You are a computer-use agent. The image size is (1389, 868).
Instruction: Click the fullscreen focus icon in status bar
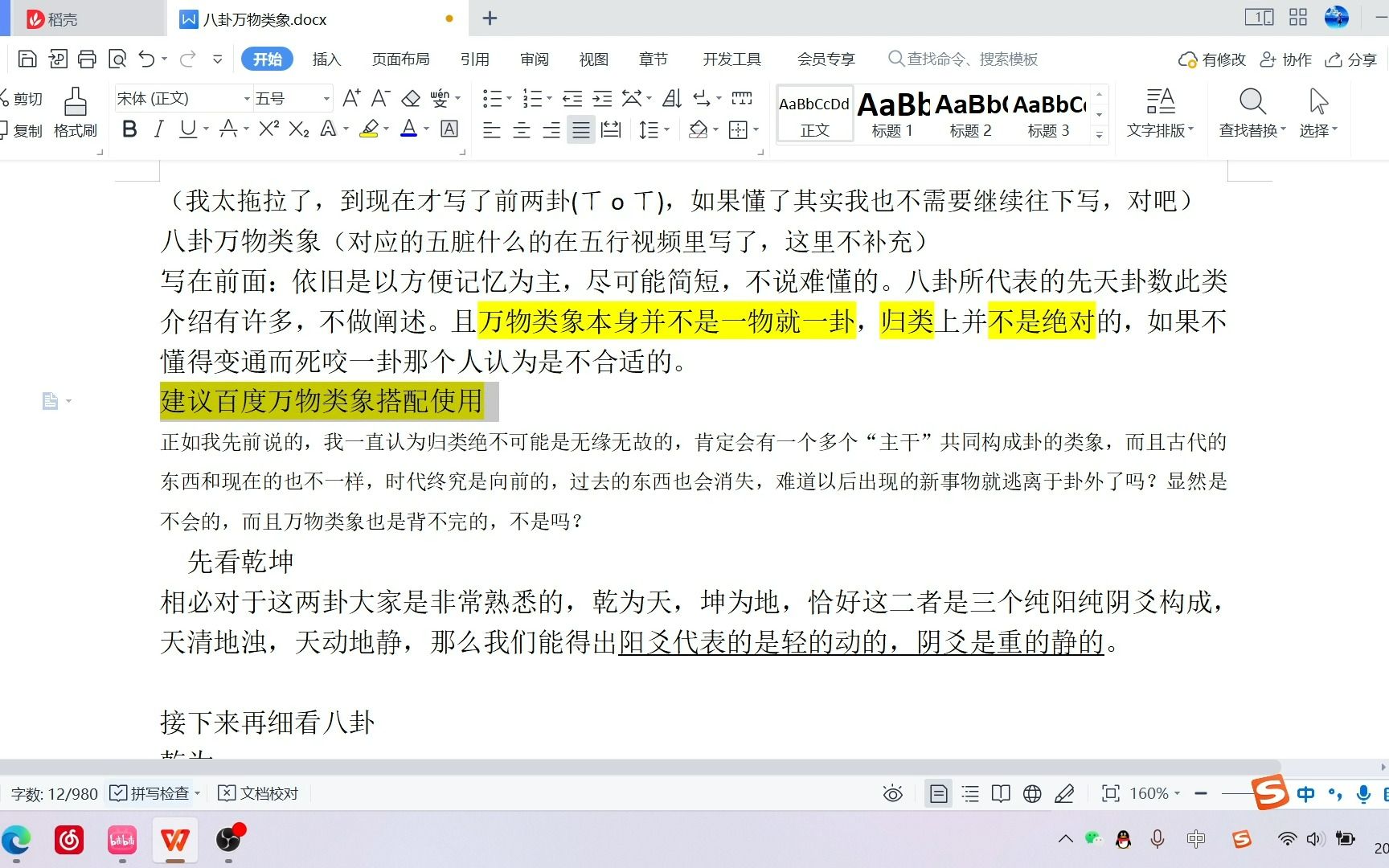[x=1110, y=794]
